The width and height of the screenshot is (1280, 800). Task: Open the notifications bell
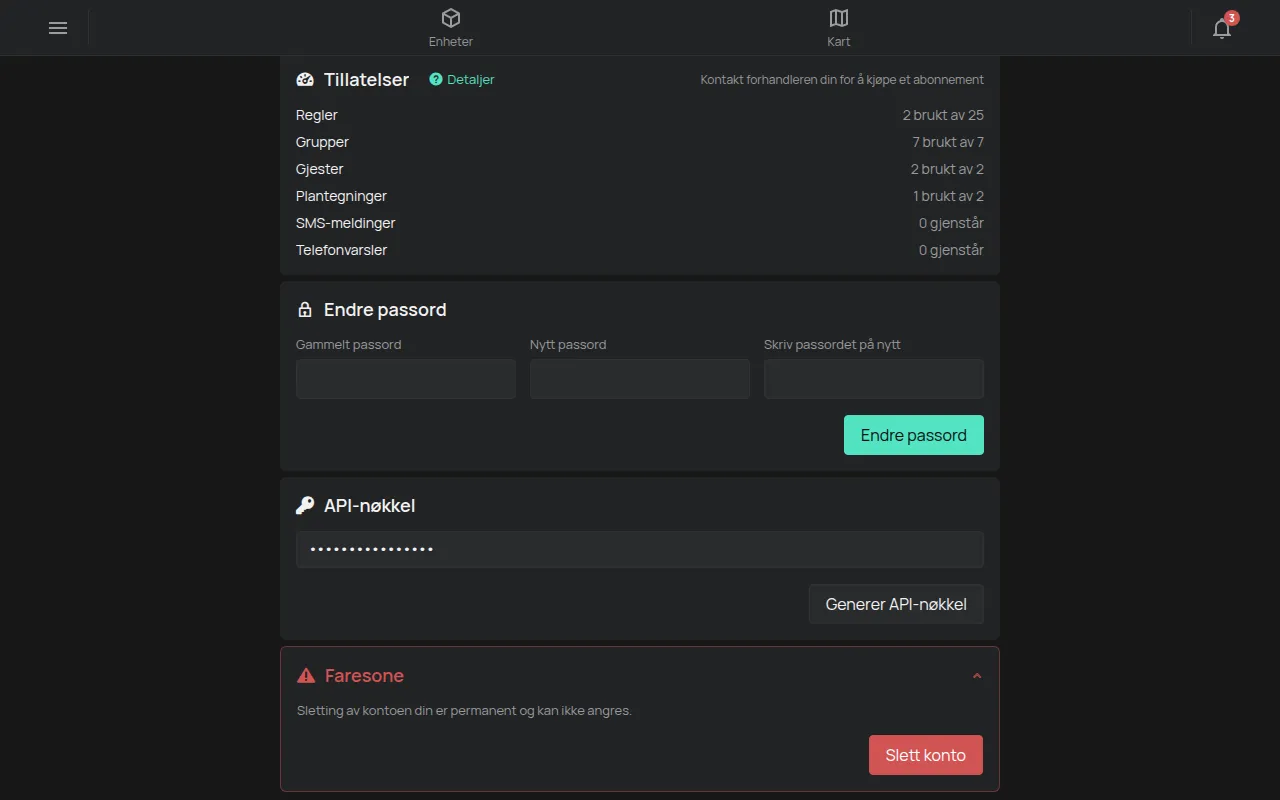pos(1222,28)
